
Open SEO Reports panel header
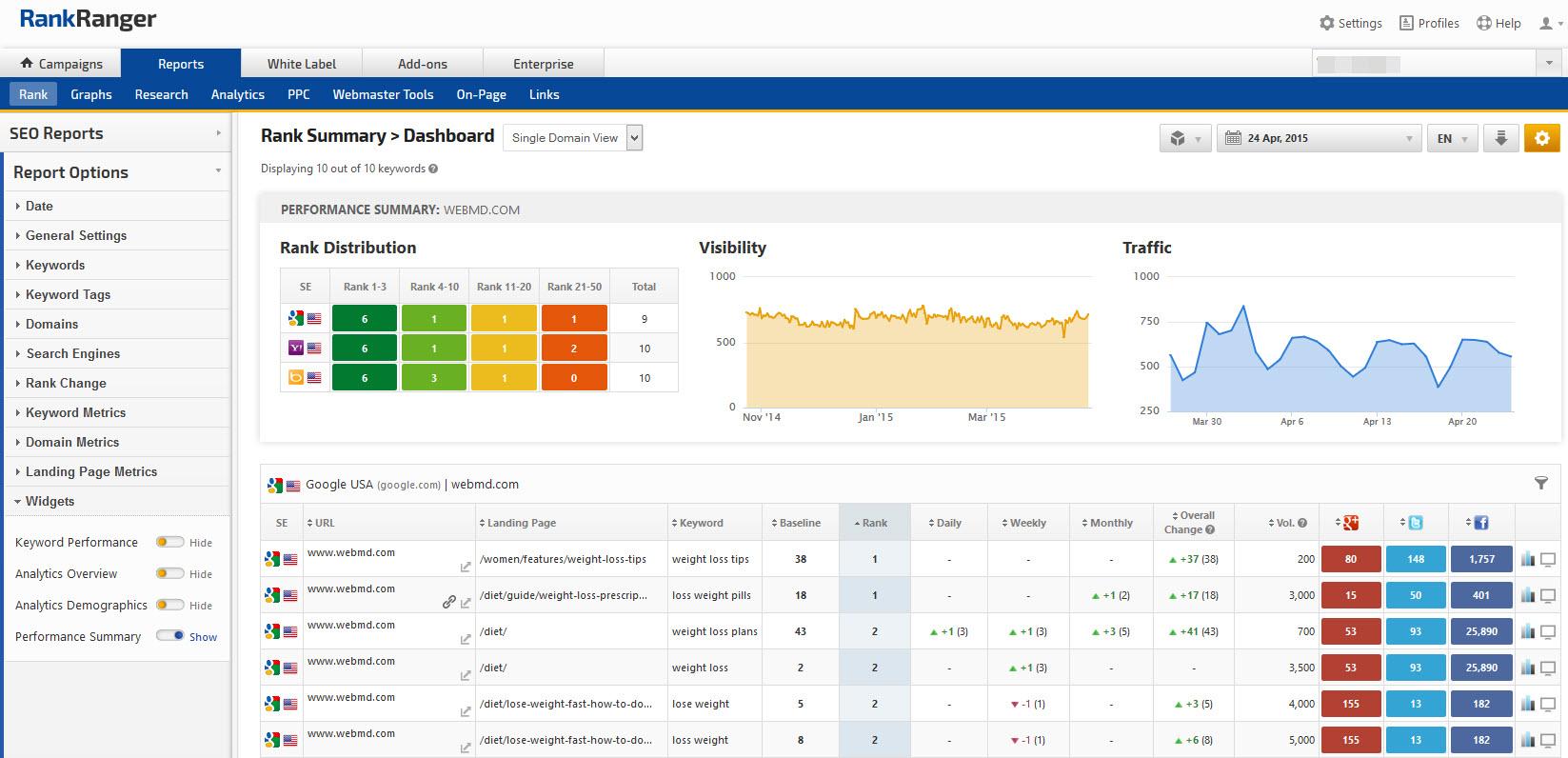116,133
